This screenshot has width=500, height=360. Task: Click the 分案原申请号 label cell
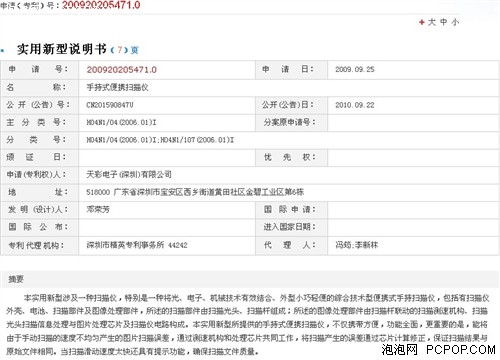coord(291,123)
